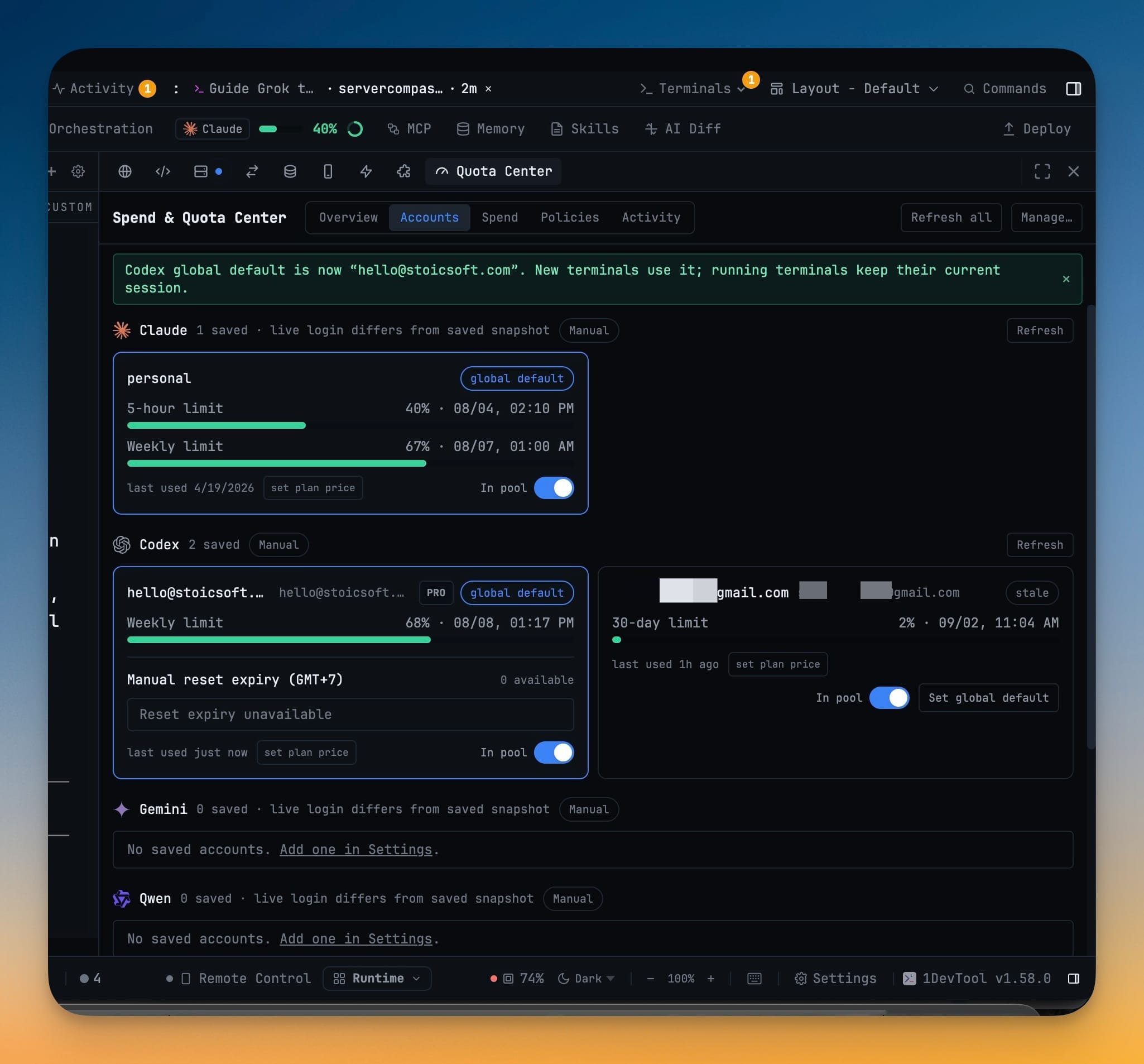Screen dimensions: 1144x1064
Task: Click the Codex Weekly limit progress bar
Action: (350, 640)
